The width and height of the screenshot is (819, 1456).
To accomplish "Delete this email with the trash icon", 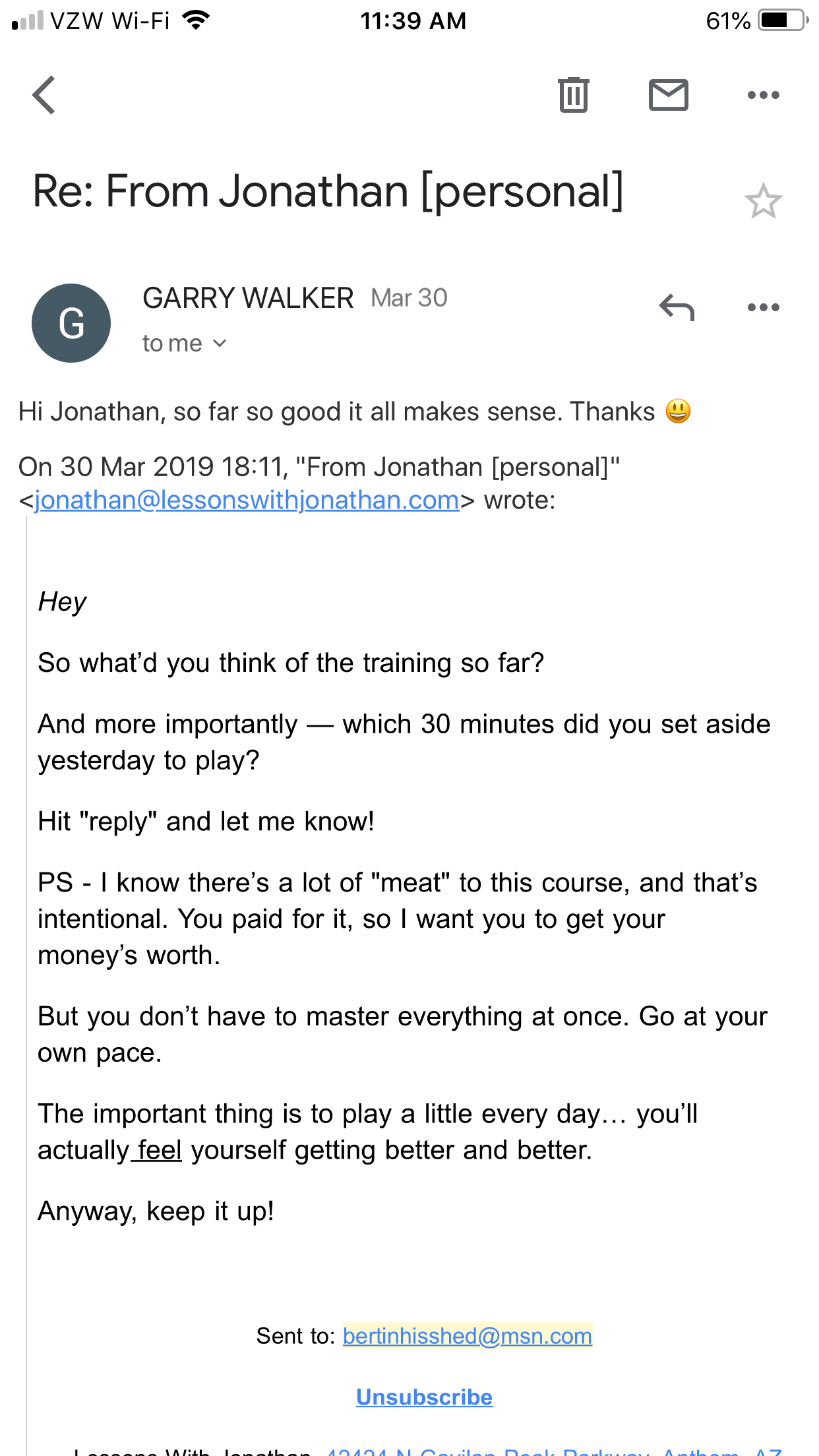I will click(573, 95).
